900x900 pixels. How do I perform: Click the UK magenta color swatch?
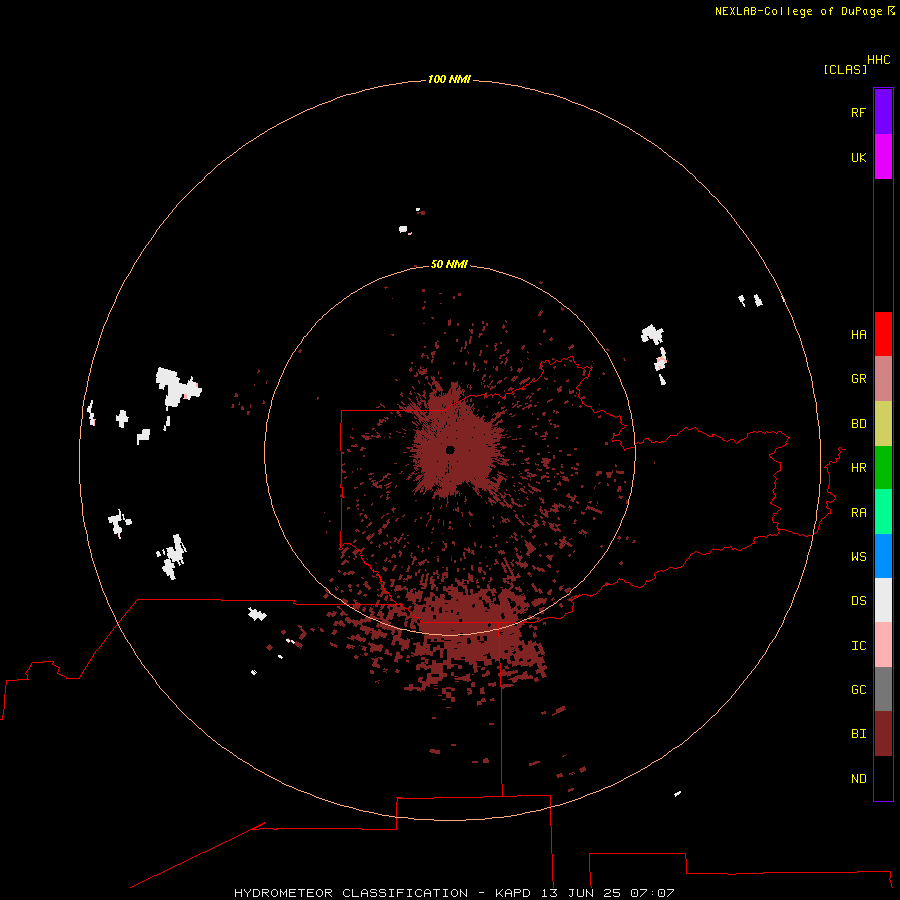(x=883, y=157)
